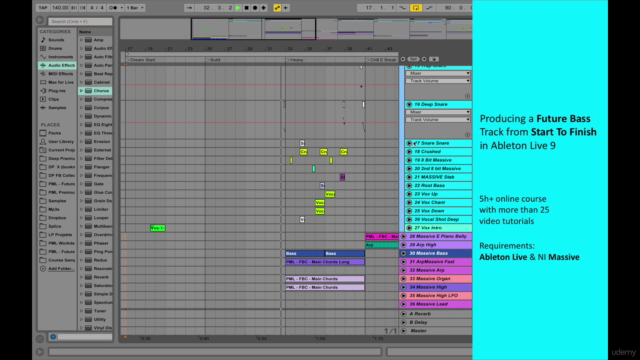Click the Re-enable Automation button
640x360 pixels.
(286, 8)
